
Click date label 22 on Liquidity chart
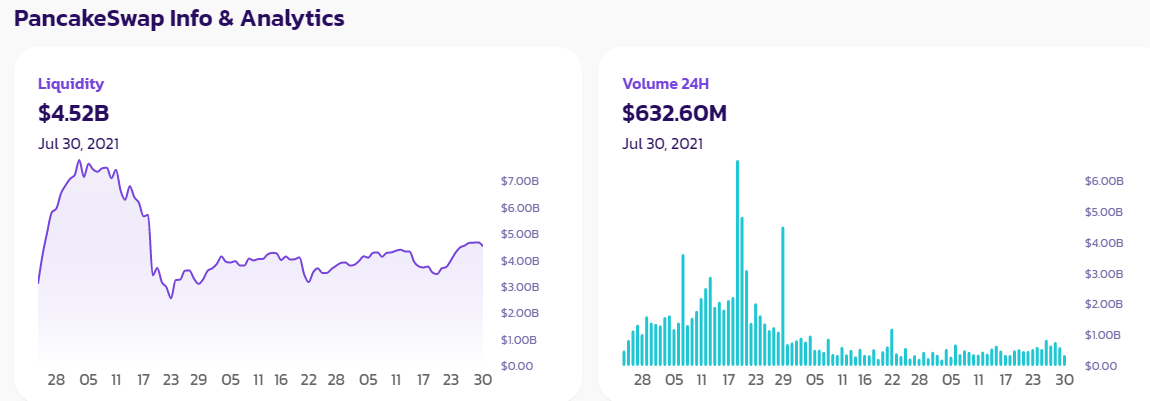coord(308,380)
